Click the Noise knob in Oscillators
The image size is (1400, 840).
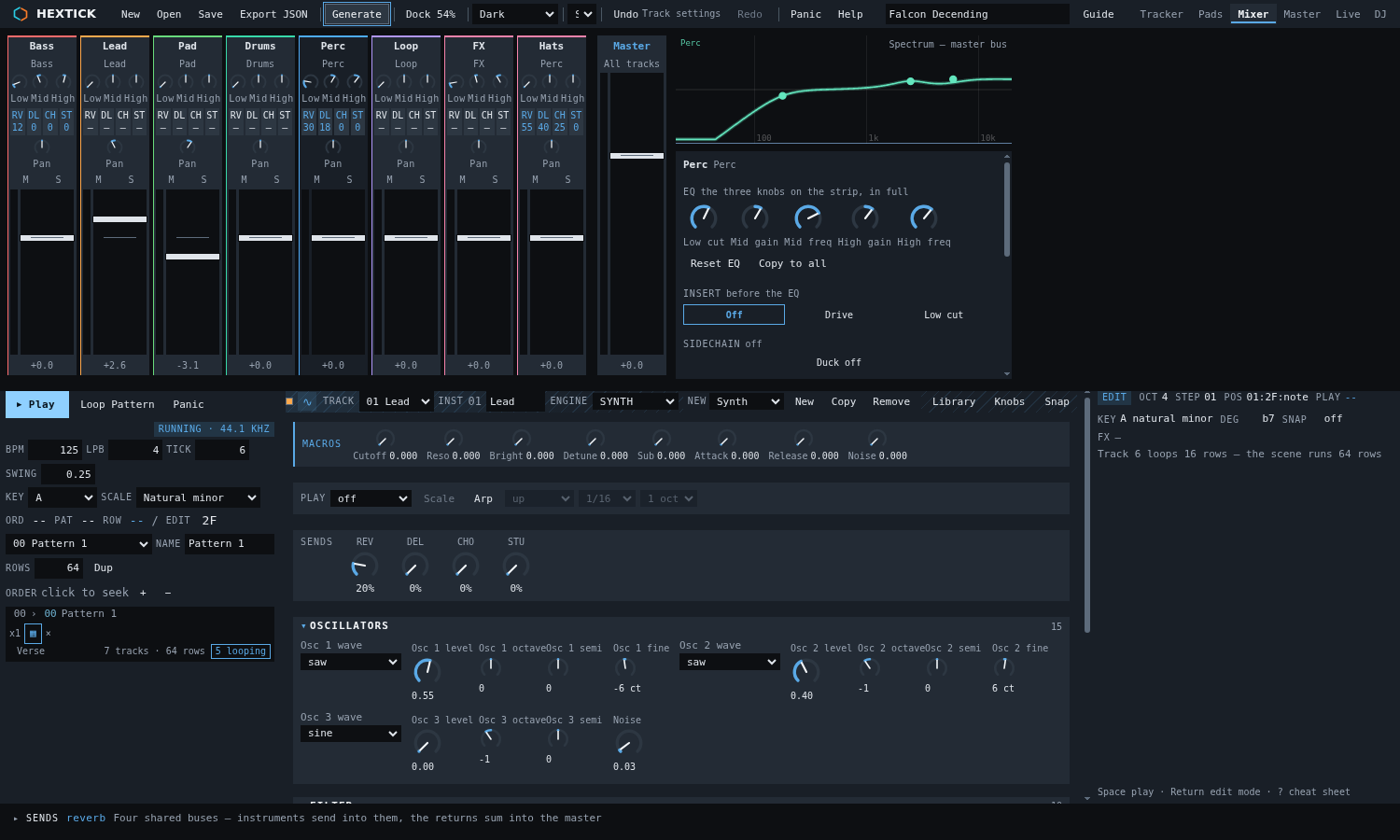[628, 743]
